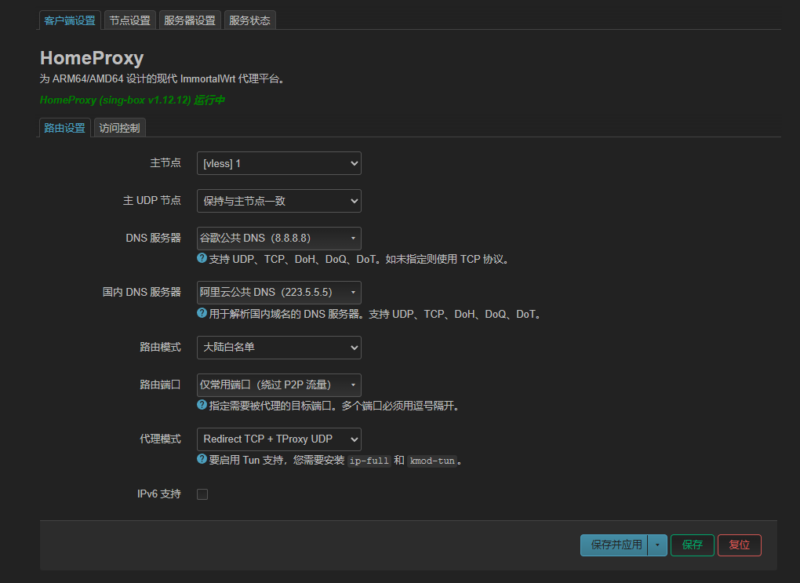
Task: Open the DNS 服务器 selection dropdown
Action: click(x=279, y=238)
